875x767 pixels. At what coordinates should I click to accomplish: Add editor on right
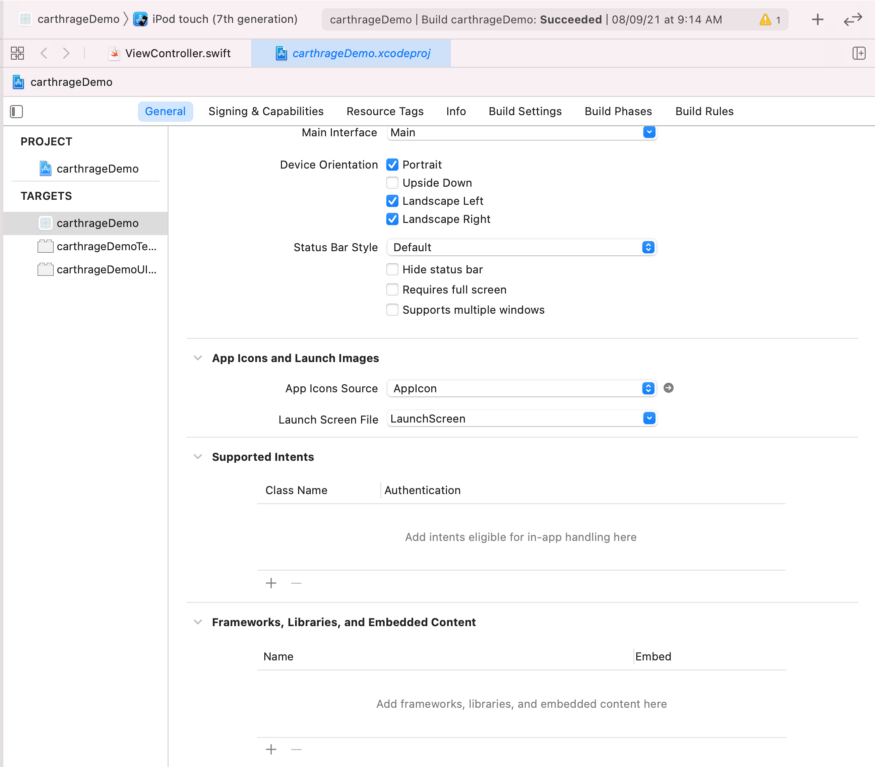[x=859, y=53]
